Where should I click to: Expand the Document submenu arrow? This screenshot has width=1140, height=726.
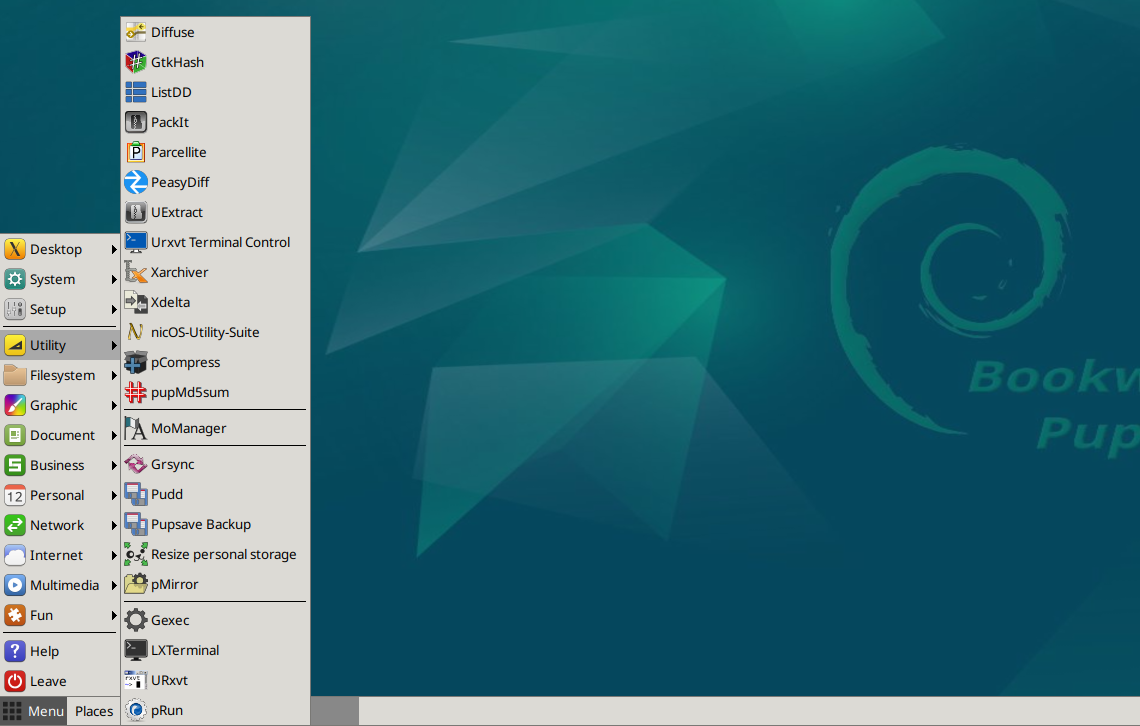[x=113, y=435]
